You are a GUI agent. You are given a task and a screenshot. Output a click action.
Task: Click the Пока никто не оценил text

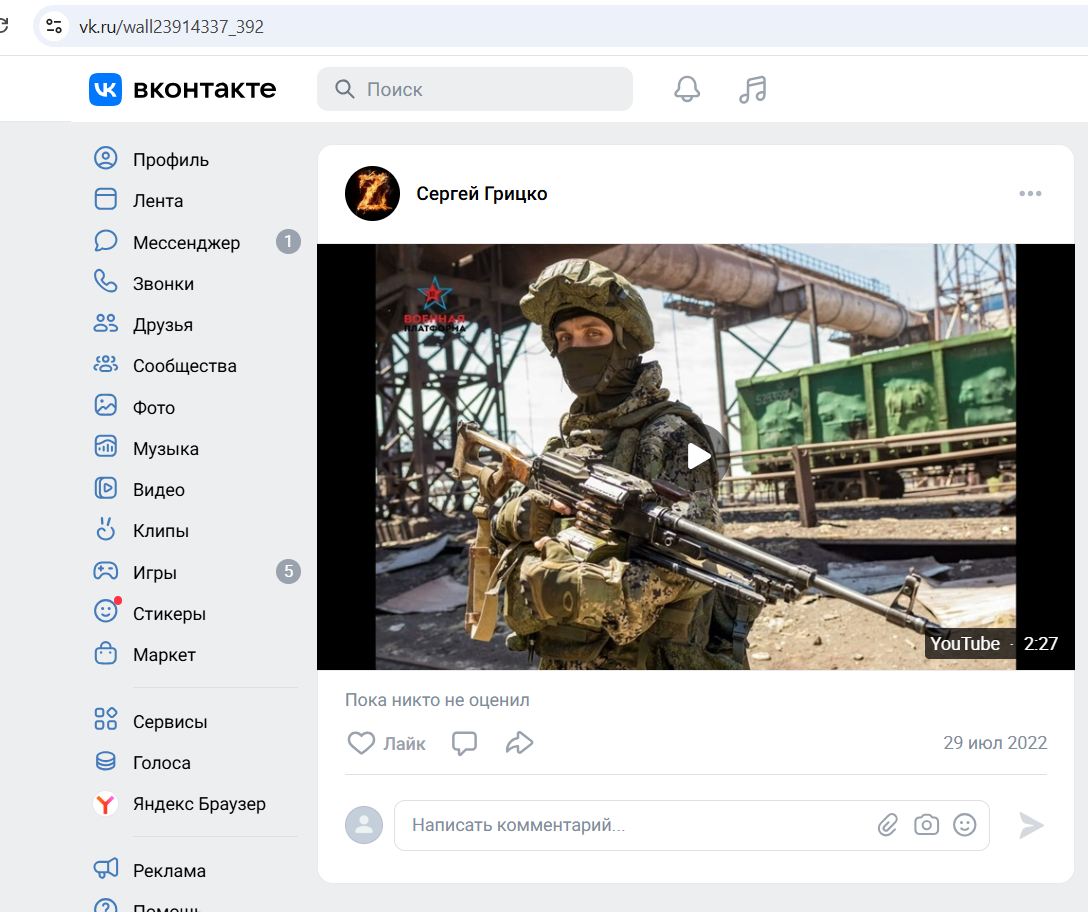(437, 700)
